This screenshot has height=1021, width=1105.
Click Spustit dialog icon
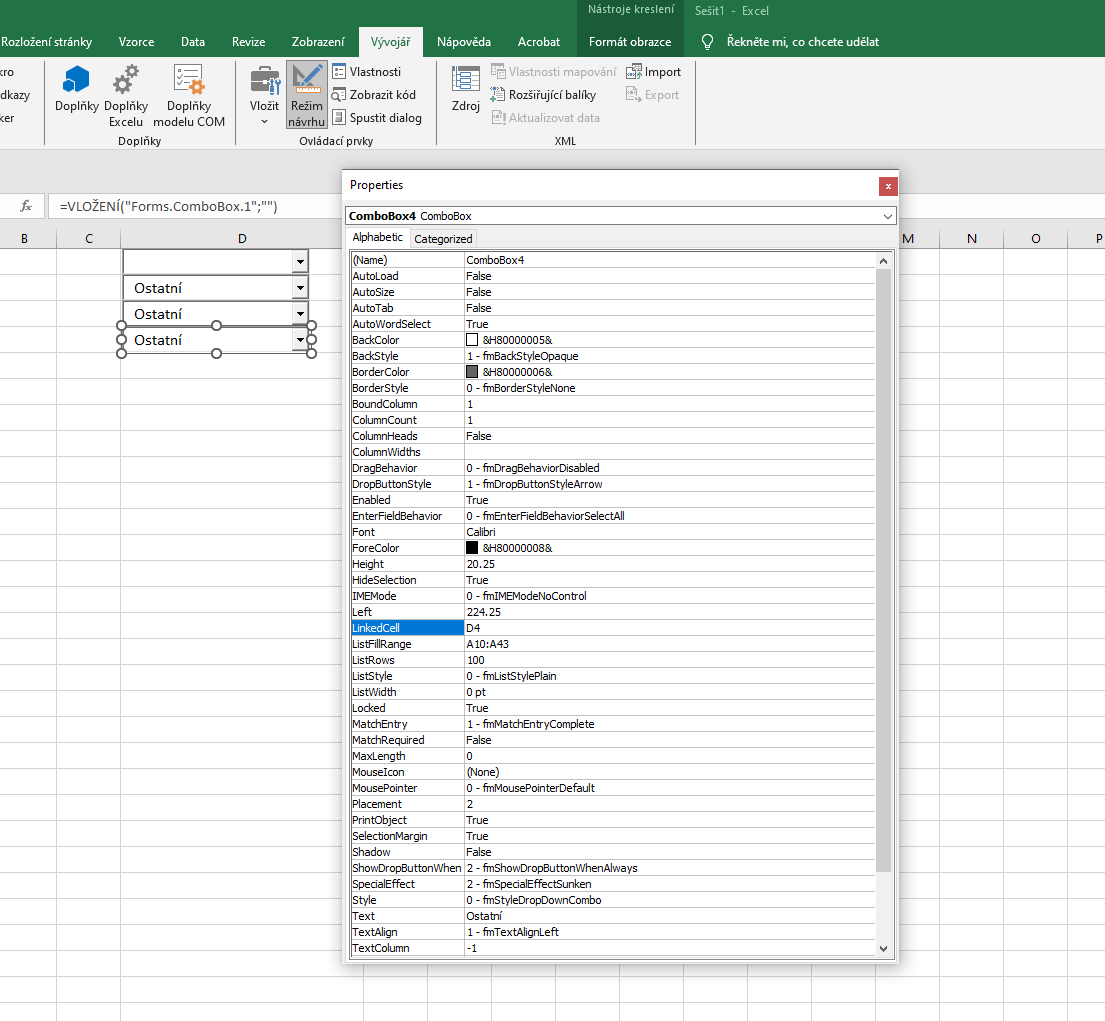[x=339, y=118]
